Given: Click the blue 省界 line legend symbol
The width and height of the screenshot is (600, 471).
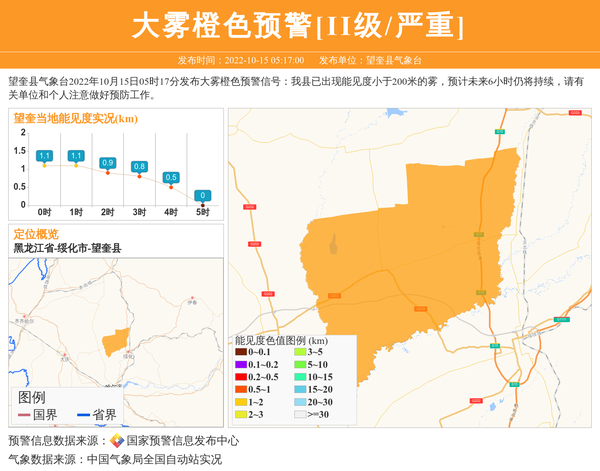Looking at the screenshot, I should click(82, 415).
